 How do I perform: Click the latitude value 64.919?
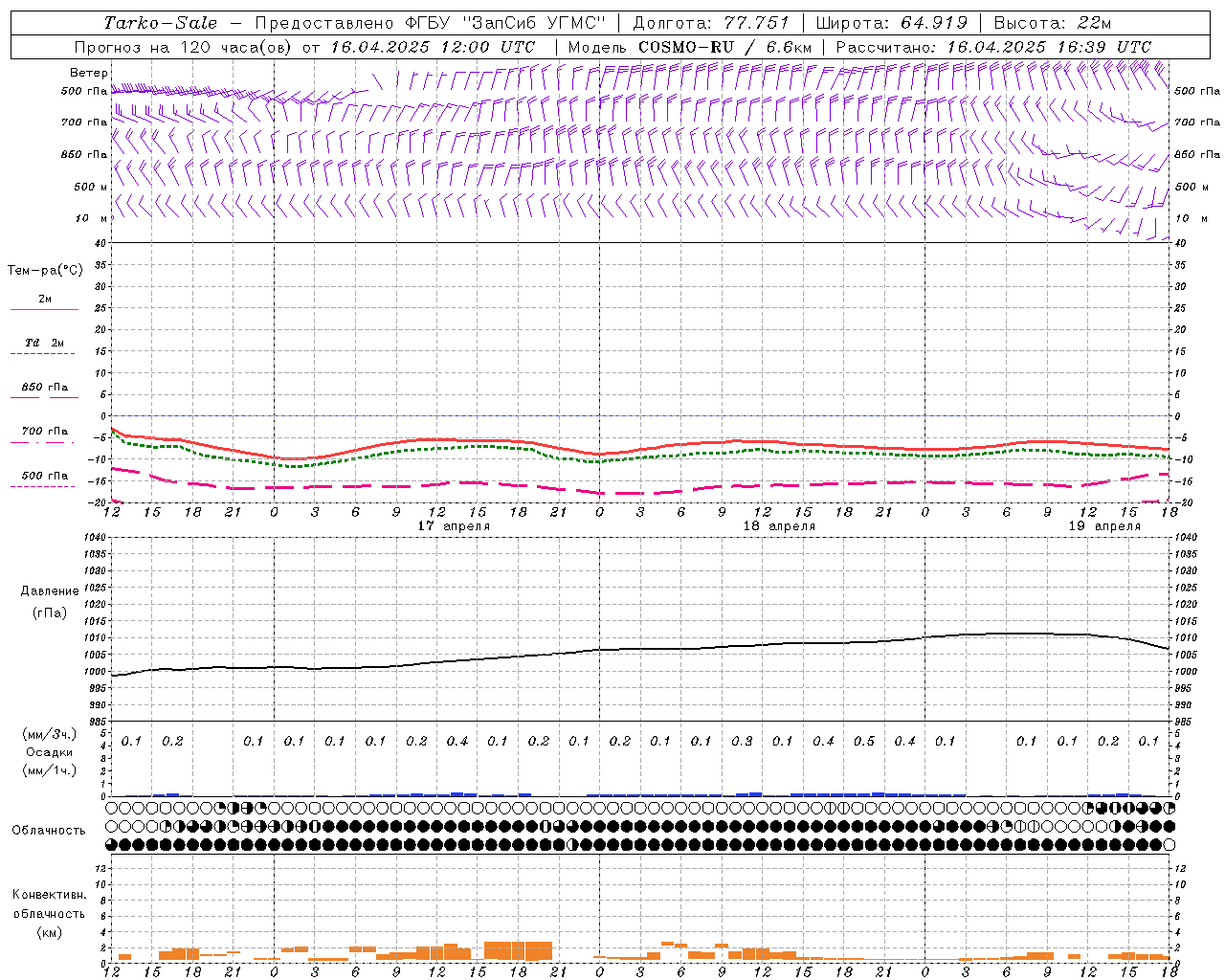[934, 23]
